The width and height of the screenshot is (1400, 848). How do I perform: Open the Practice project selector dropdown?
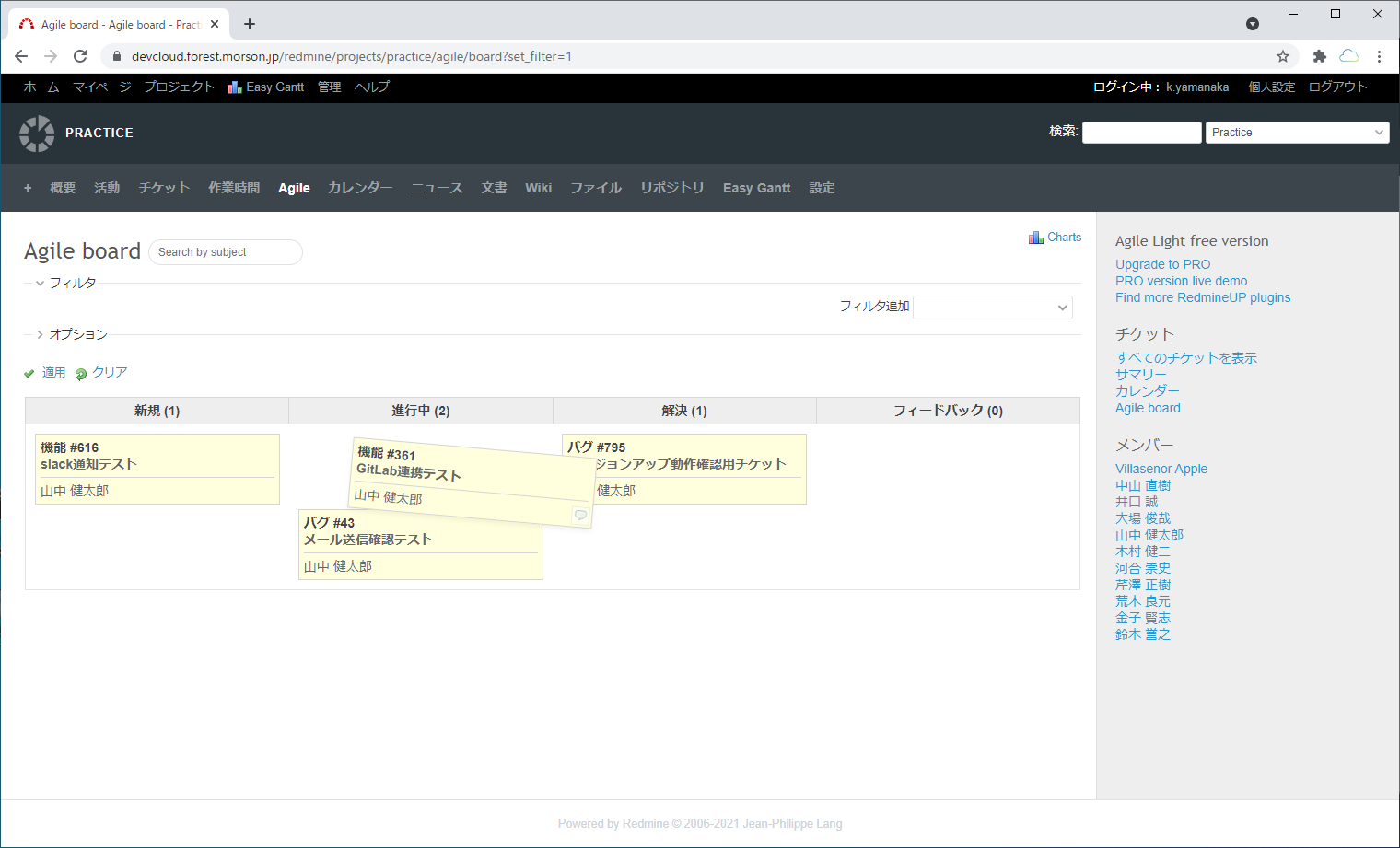[1296, 133]
